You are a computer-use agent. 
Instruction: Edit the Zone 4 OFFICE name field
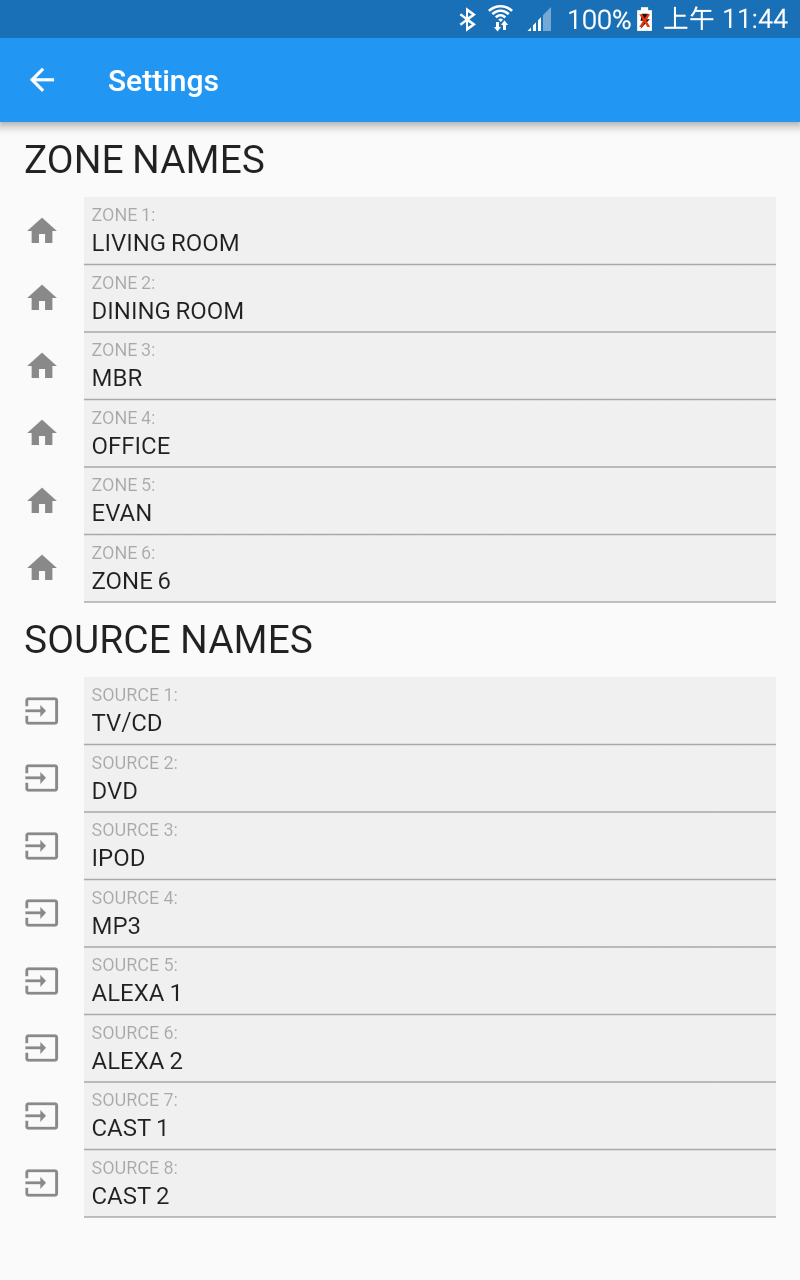click(x=430, y=434)
